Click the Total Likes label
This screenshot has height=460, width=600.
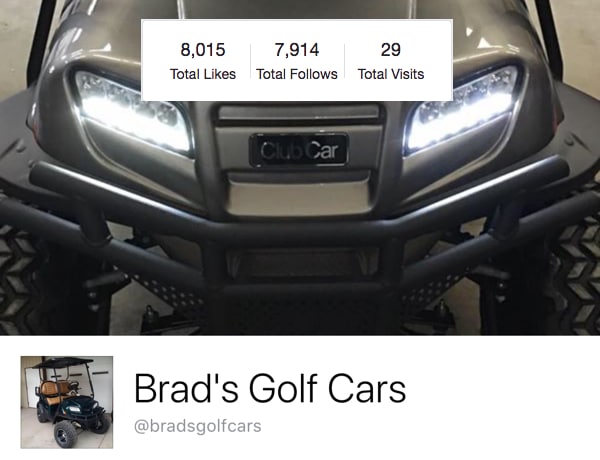(203, 74)
